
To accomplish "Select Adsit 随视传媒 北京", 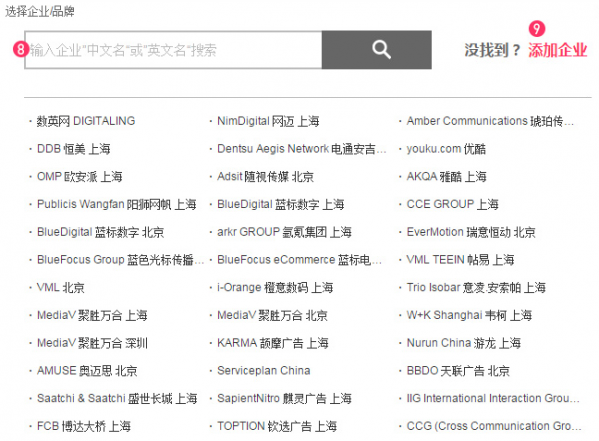I will 266,177.
